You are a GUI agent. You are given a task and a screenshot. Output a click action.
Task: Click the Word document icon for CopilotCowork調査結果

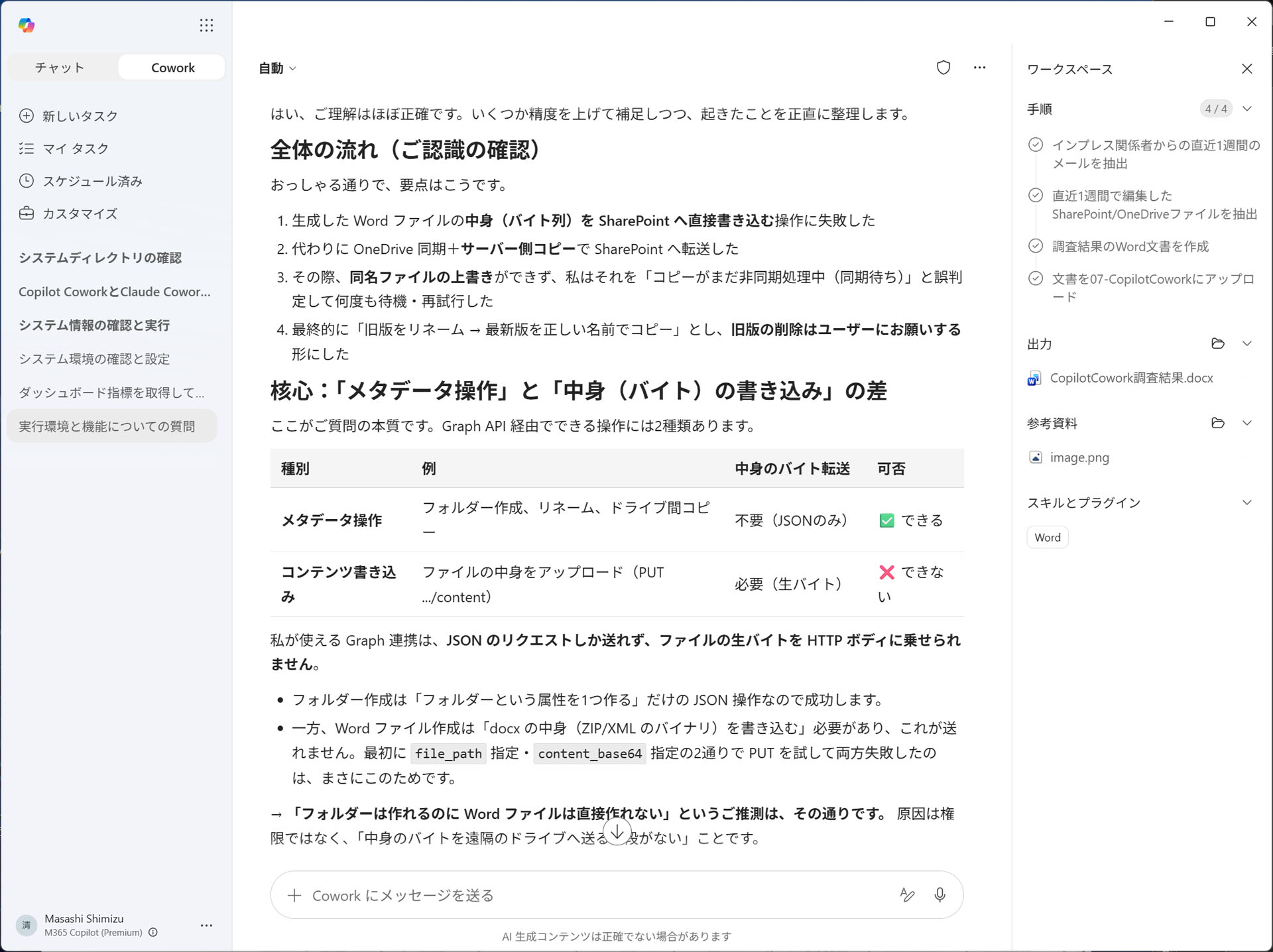click(x=1034, y=379)
